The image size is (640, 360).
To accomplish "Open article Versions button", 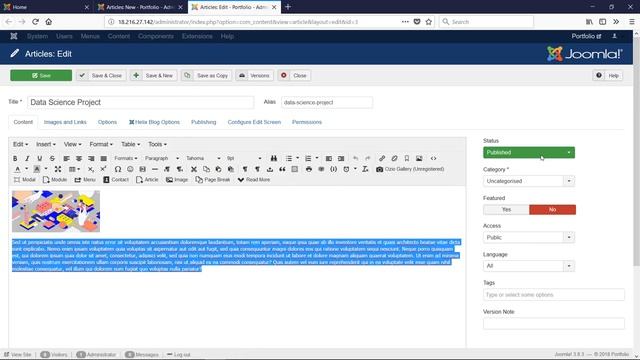I will point(254,76).
